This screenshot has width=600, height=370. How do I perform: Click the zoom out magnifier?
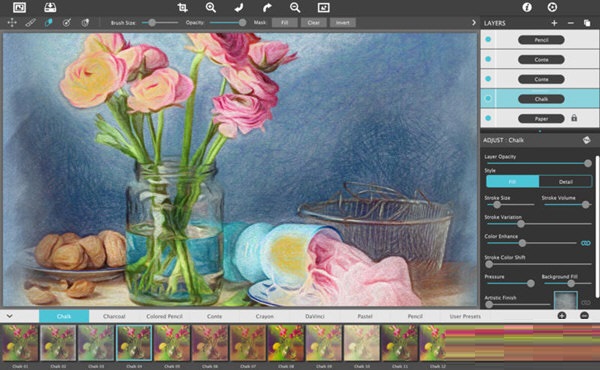coord(295,8)
